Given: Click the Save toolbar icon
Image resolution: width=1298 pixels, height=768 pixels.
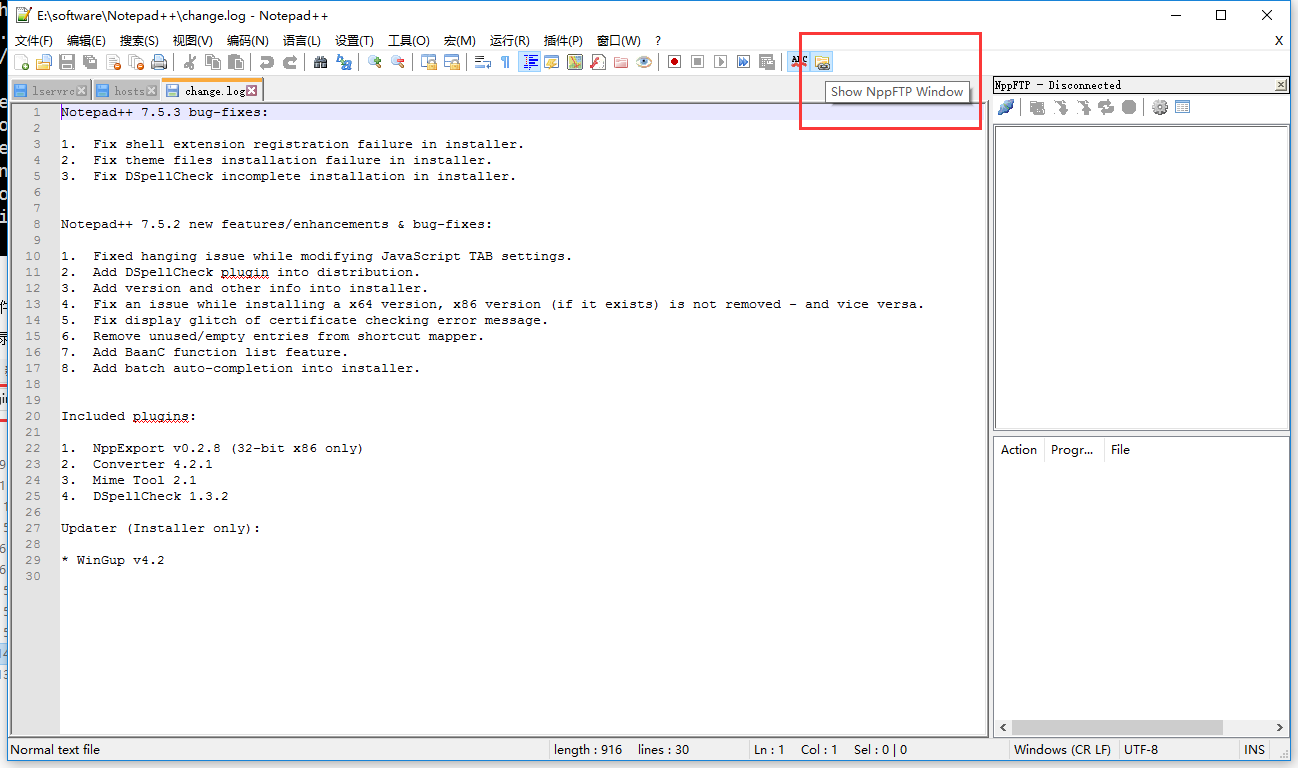Looking at the screenshot, I should (67, 62).
